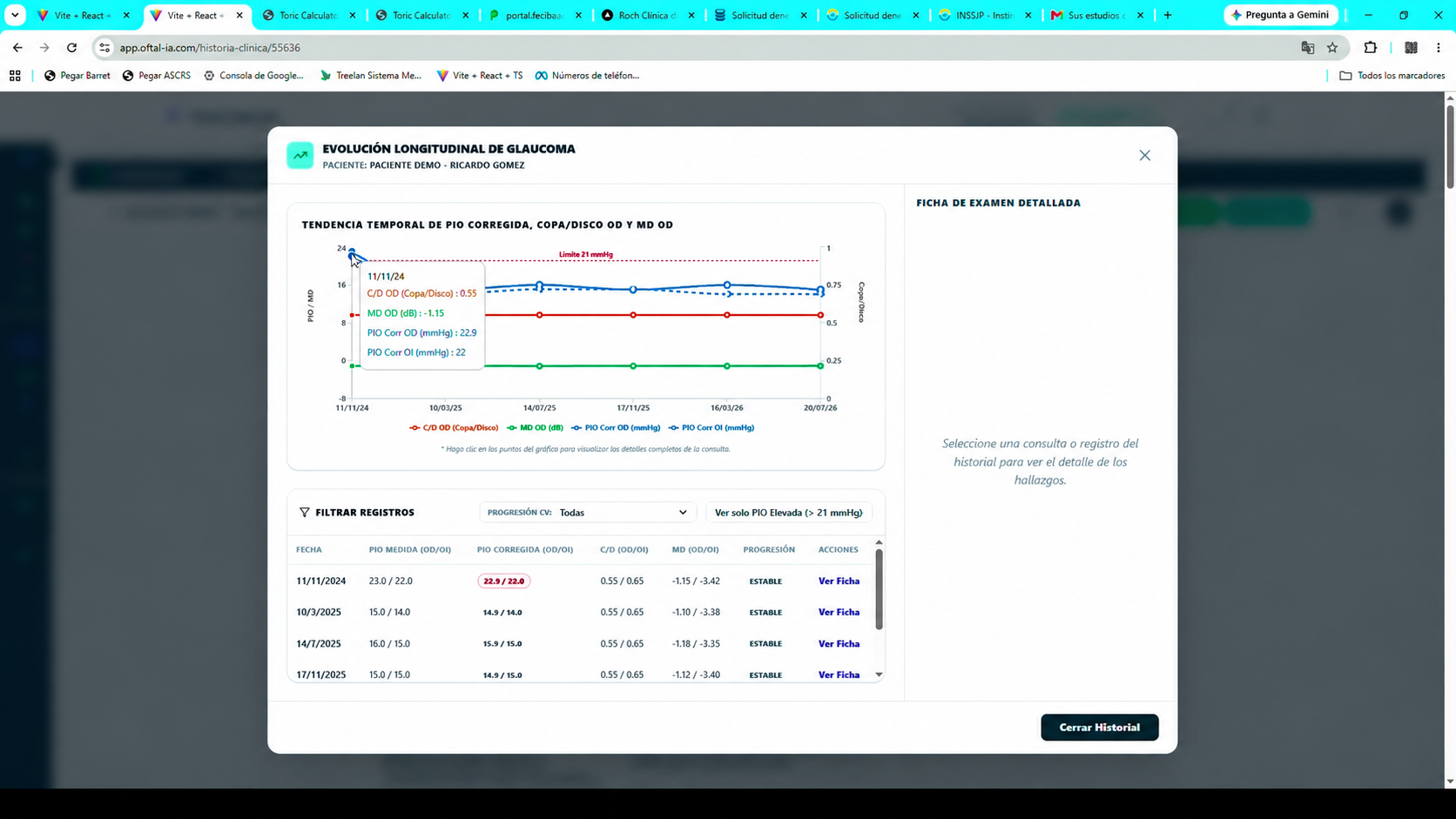The image size is (1456, 819).
Task: Click the browser back arrow
Action: click(17, 48)
